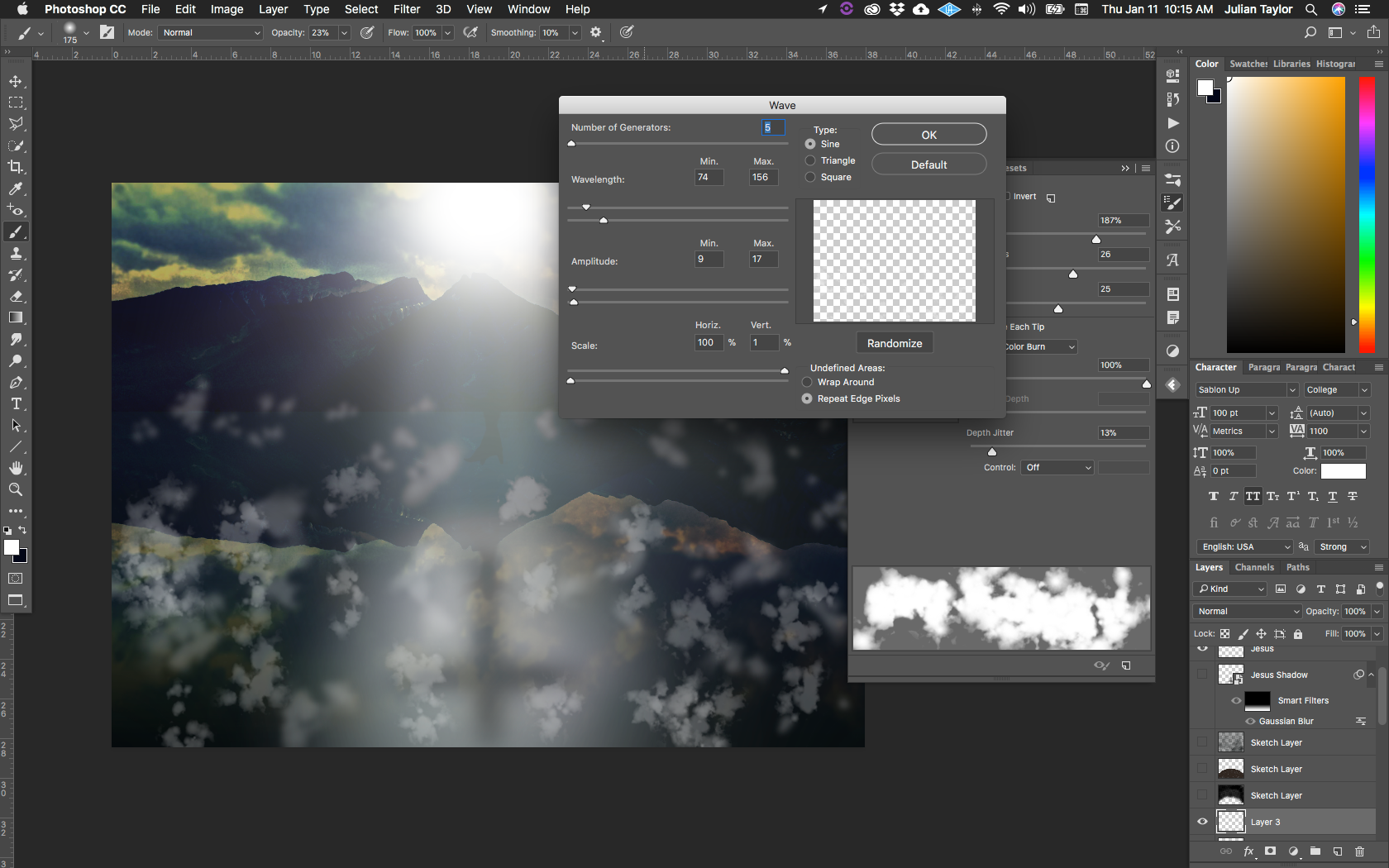Image resolution: width=1389 pixels, height=868 pixels.
Task: Open the Filter menu
Action: pos(407,9)
